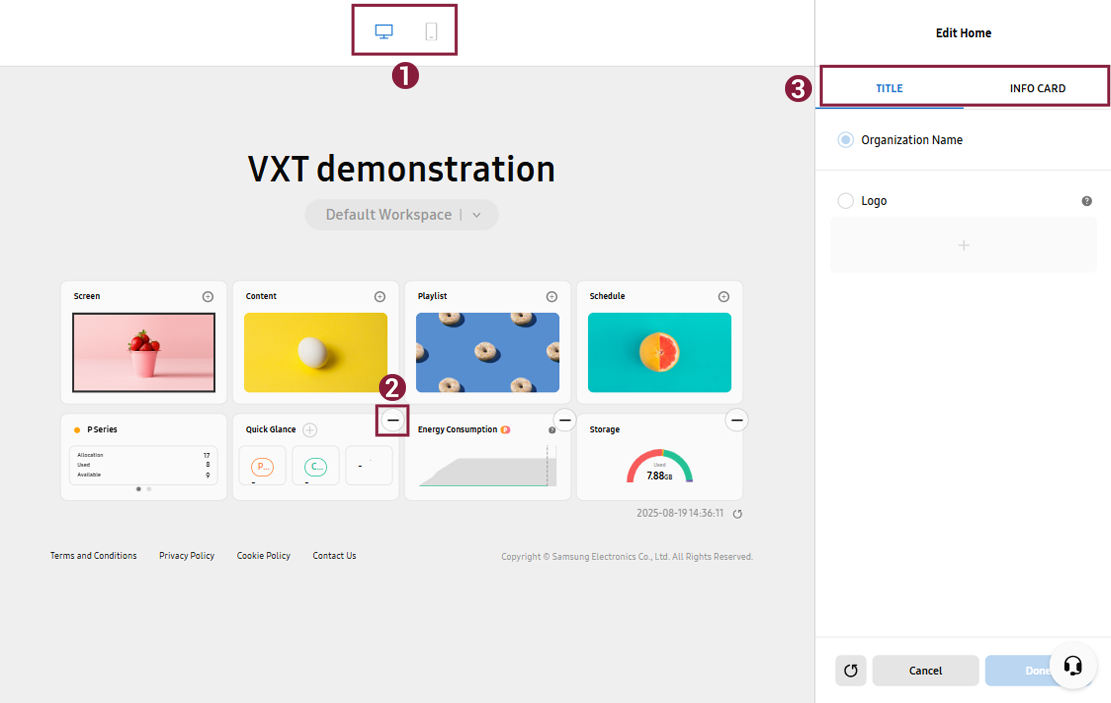Reset Edit Home changes with circular arrow
This screenshot has width=1111, height=703.
pyautogui.click(x=851, y=671)
